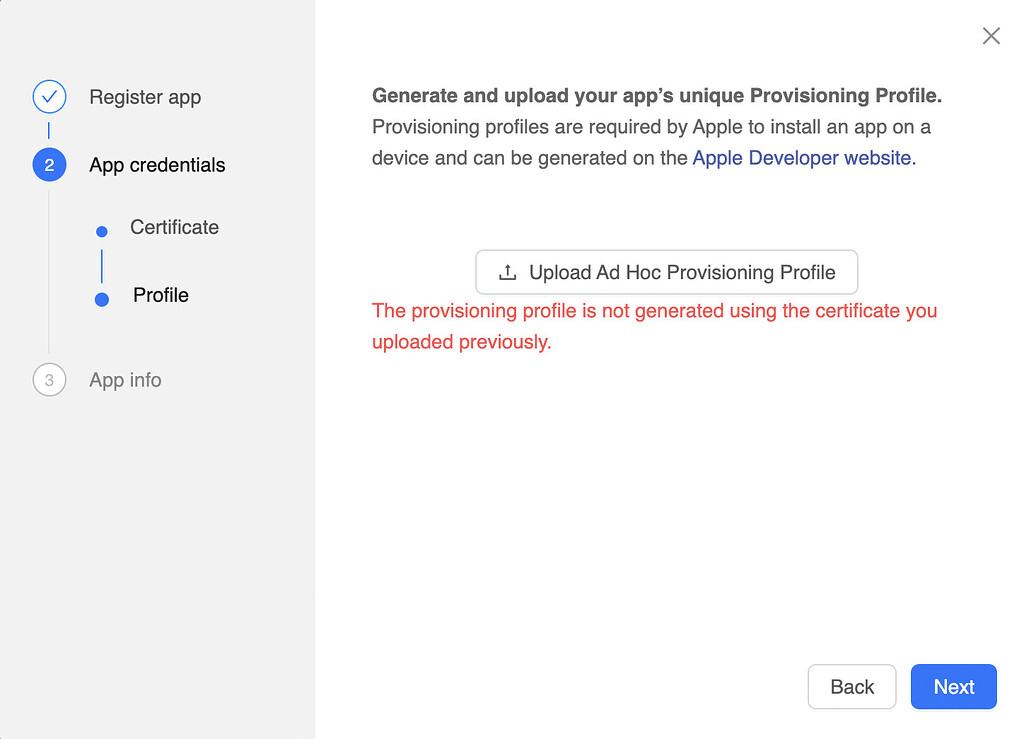Click the upload arrow icon in the button
This screenshot has width=1024, height=739.
pyautogui.click(x=507, y=272)
